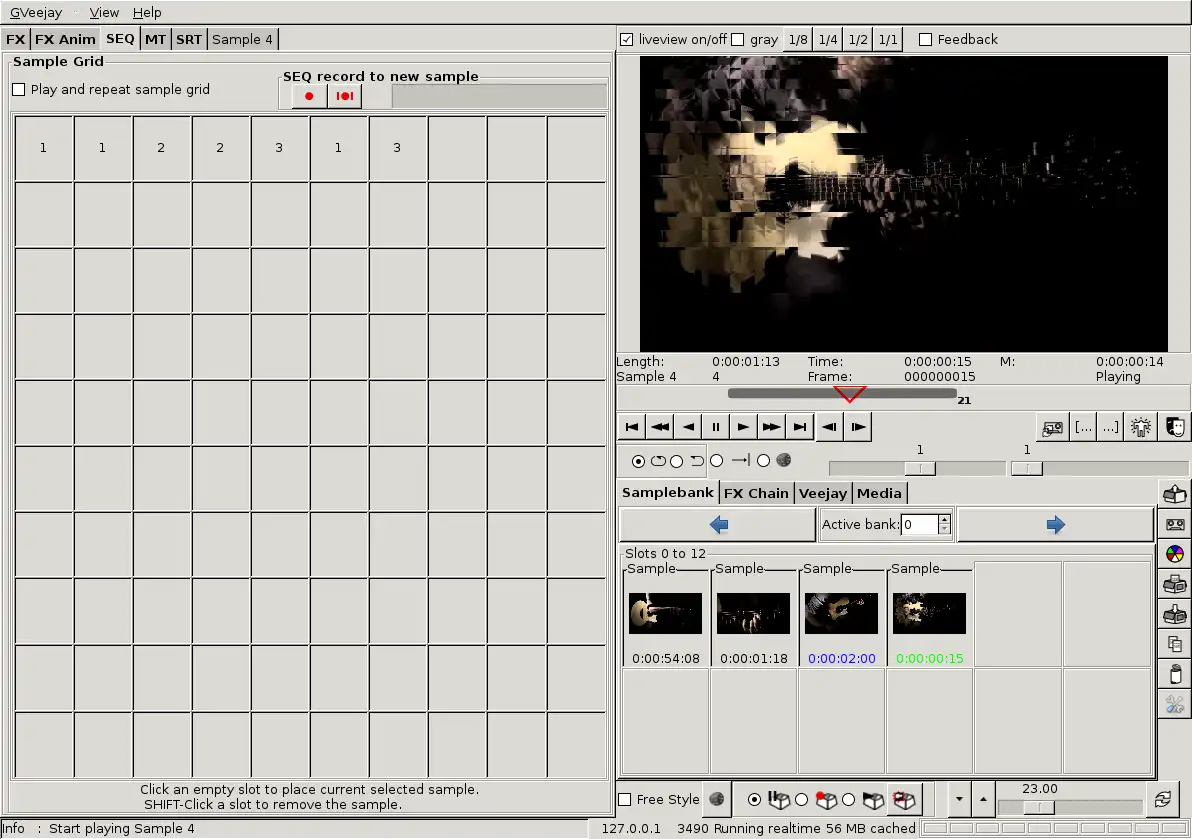
Task: Click SEQ record button with bracketed red dot
Action: coord(344,96)
